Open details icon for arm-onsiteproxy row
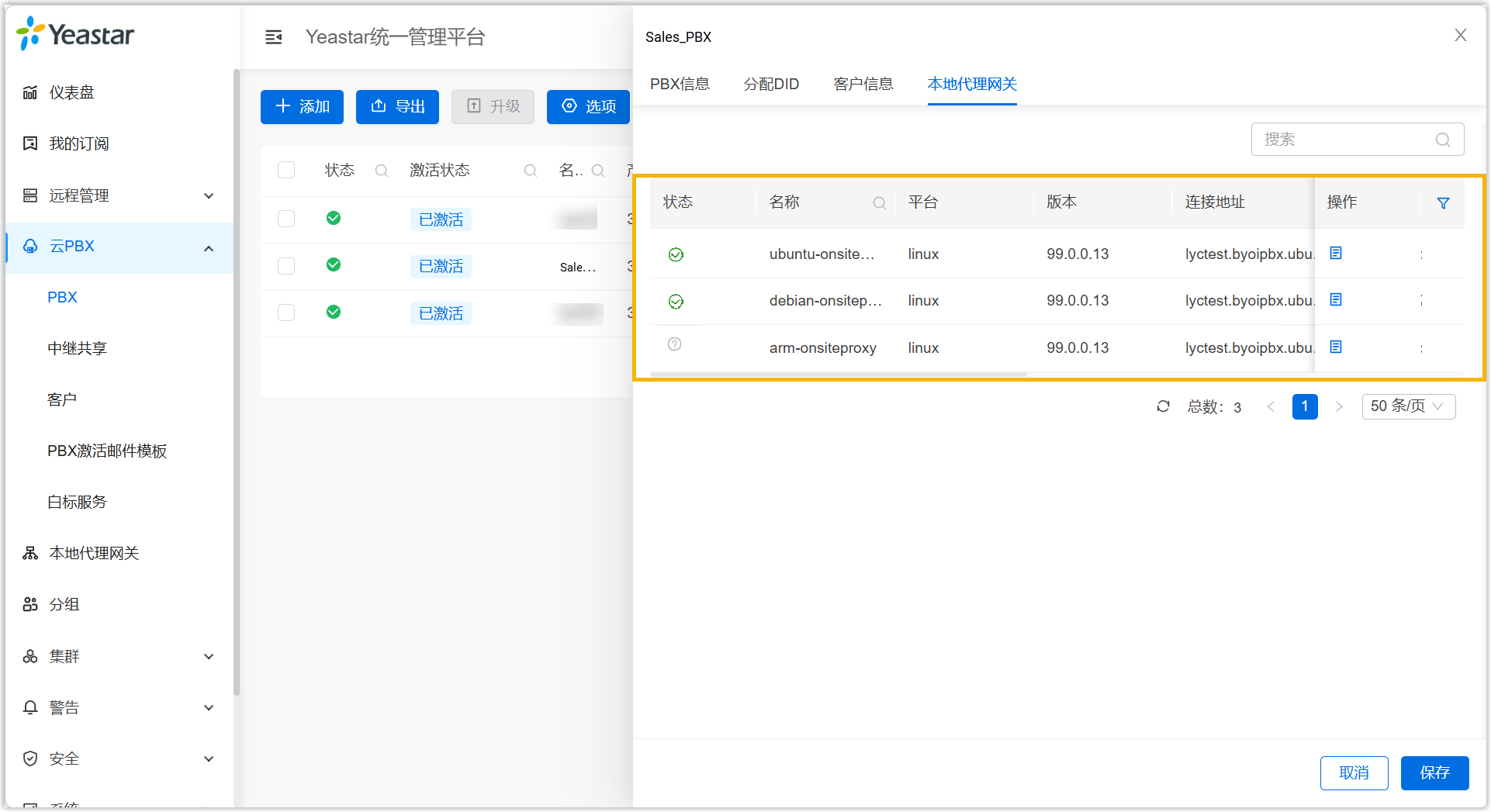This screenshot has width=1491, height=812. point(1336,347)
